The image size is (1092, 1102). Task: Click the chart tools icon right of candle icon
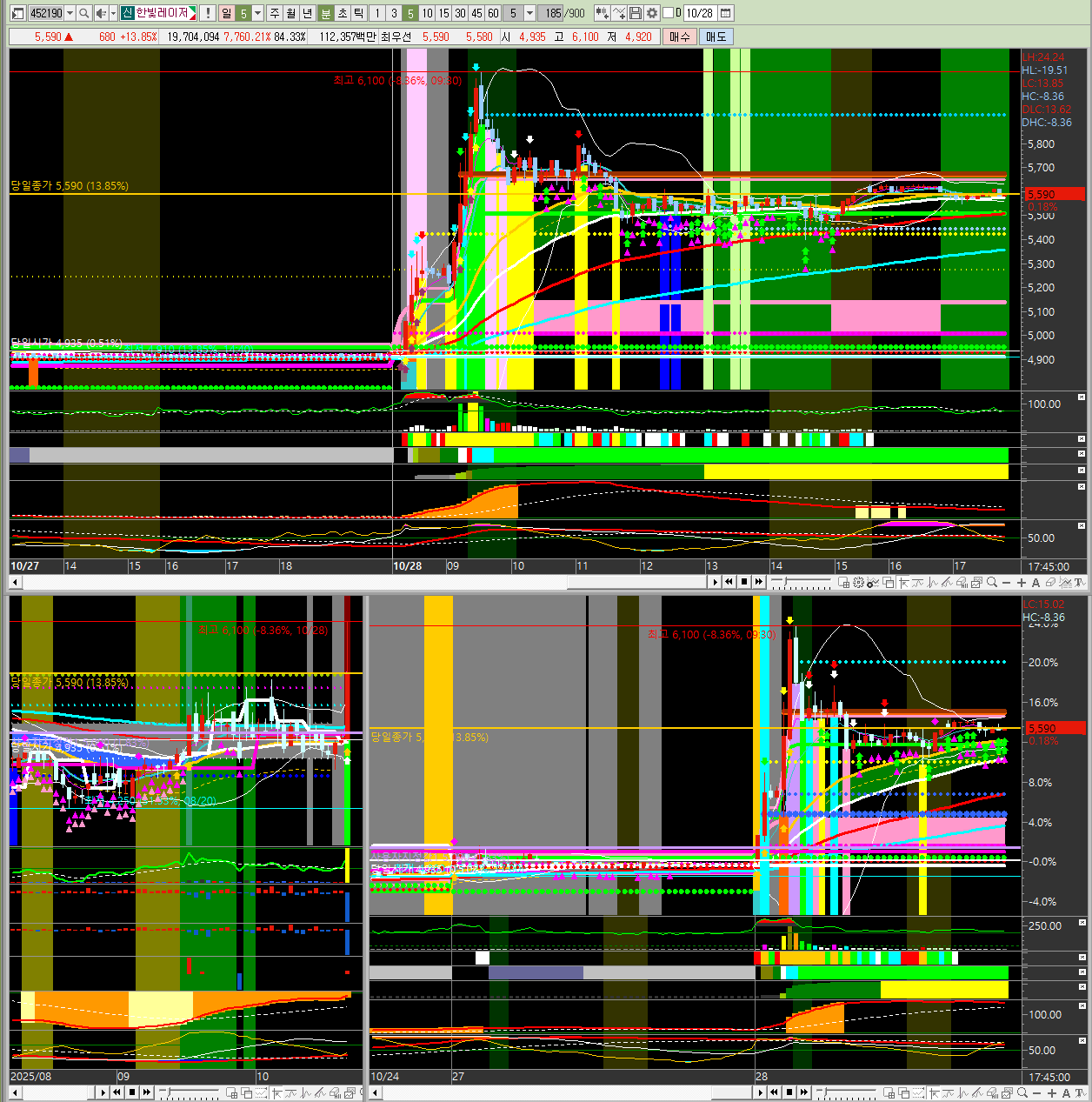[x=619, y=13]
